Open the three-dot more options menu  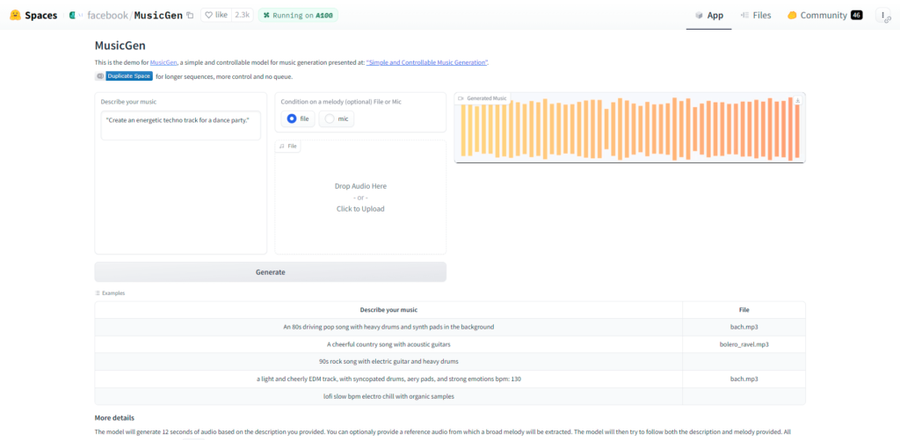click(883, 15)
